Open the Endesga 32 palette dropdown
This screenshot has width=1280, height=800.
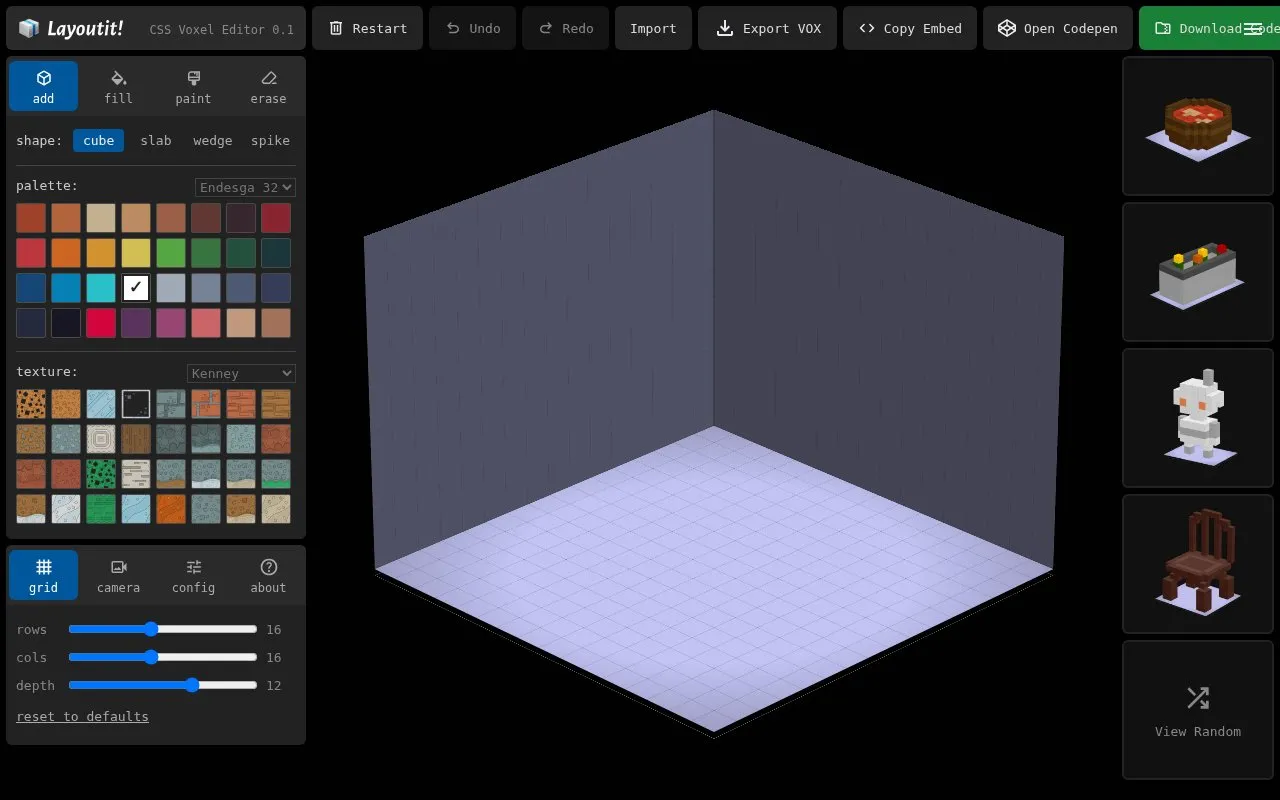(245, 187)
